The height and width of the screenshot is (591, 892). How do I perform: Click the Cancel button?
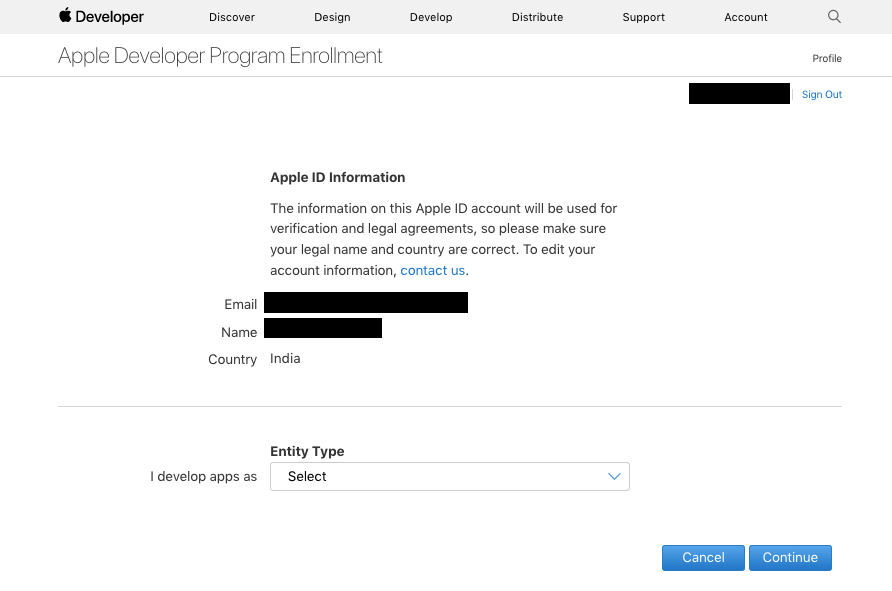(703, 557)
